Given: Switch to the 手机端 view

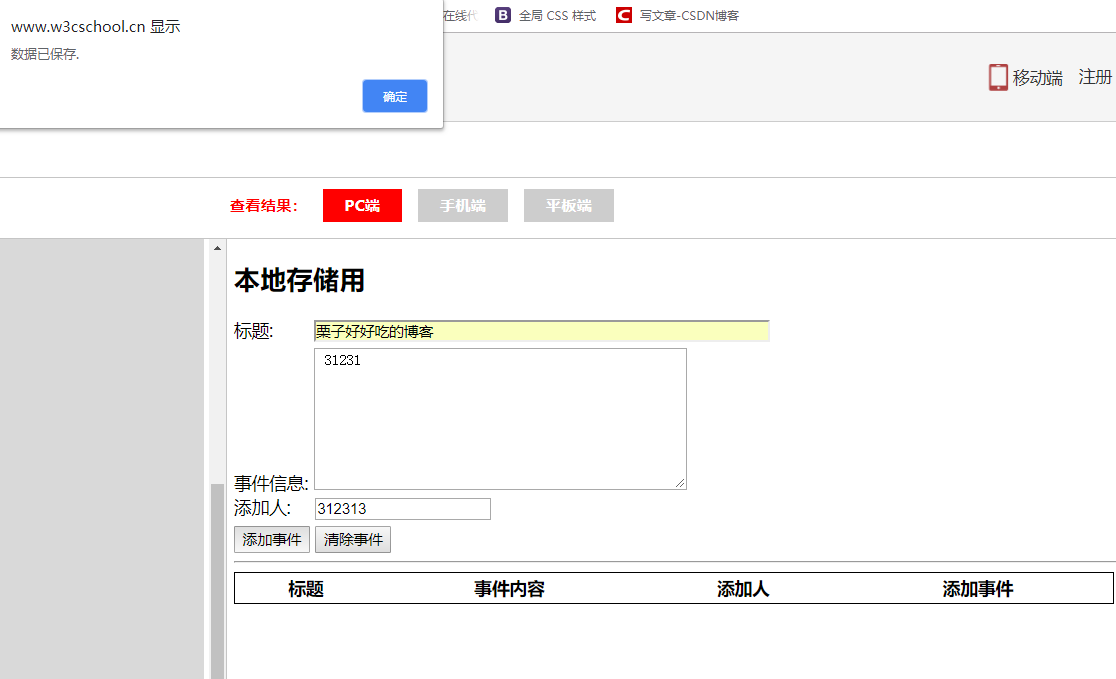Looking at the screenshot, I should coord(462,205).
